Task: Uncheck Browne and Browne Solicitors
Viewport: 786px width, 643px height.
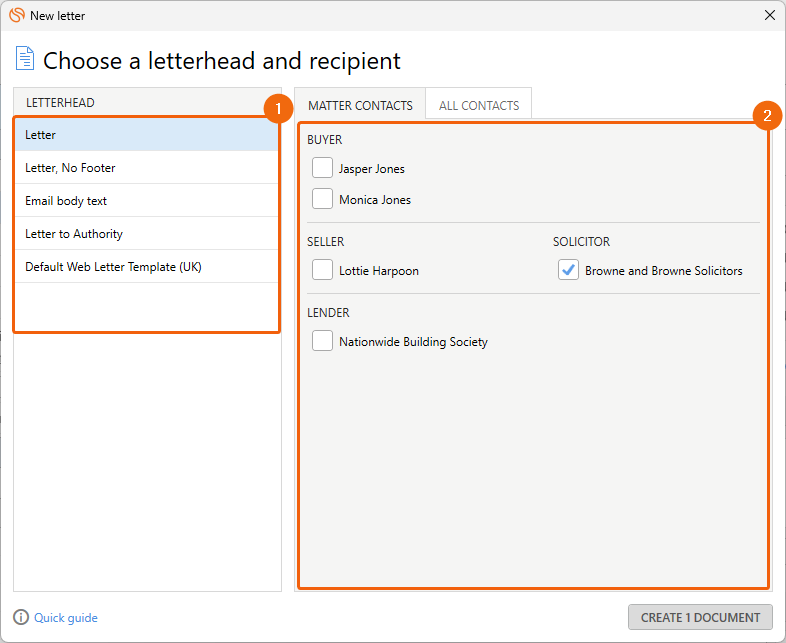Action: pyautogui.click(x=568, y=270)
